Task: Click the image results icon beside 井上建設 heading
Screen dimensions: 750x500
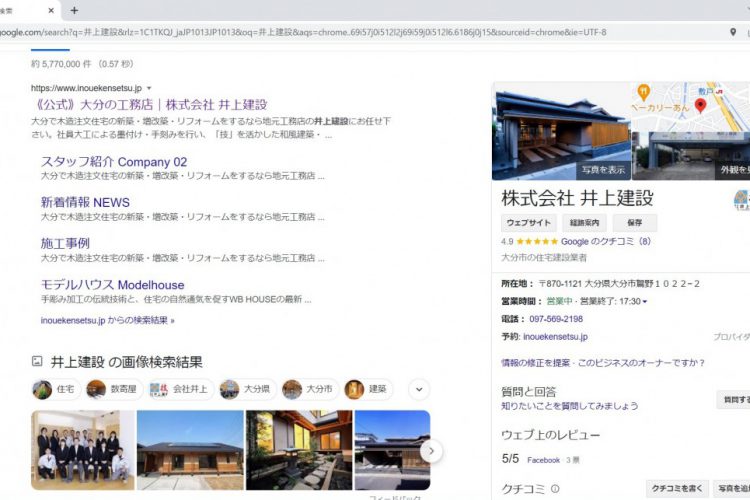Action: 37,361
